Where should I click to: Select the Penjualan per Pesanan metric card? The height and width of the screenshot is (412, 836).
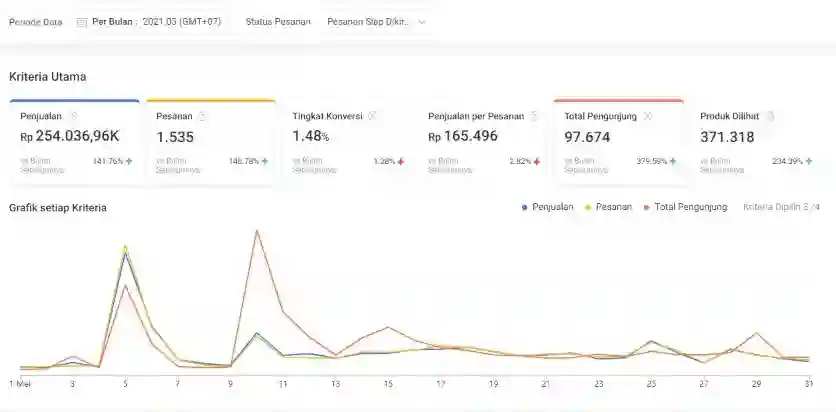[483, 142]
